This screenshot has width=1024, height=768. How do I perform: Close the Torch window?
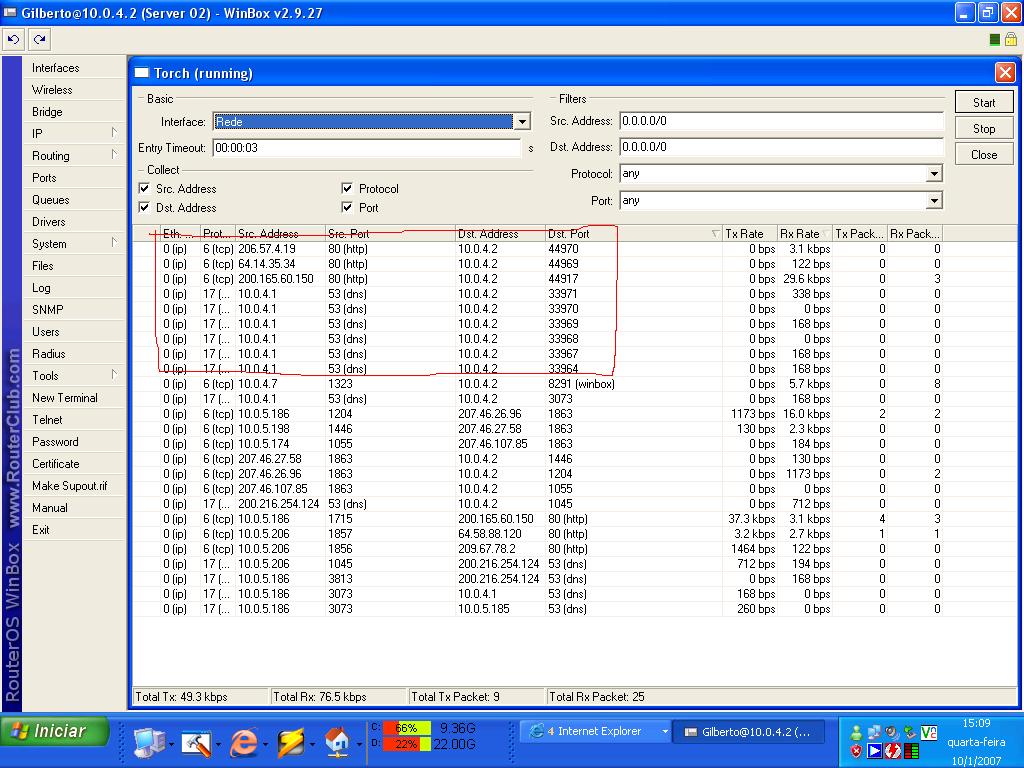(x=1005, y=72)
